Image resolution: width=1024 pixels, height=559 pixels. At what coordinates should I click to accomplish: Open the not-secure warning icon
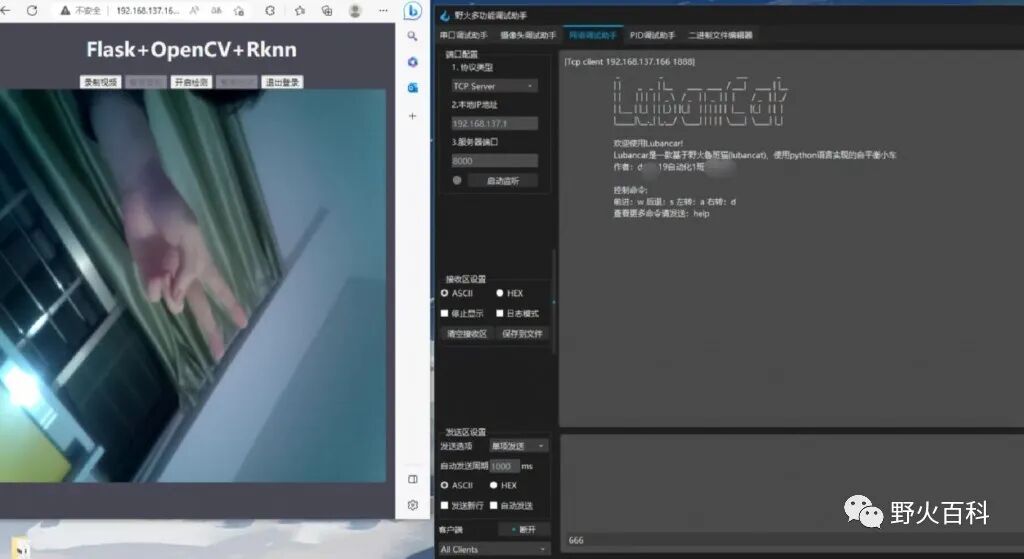coord(65,10)
